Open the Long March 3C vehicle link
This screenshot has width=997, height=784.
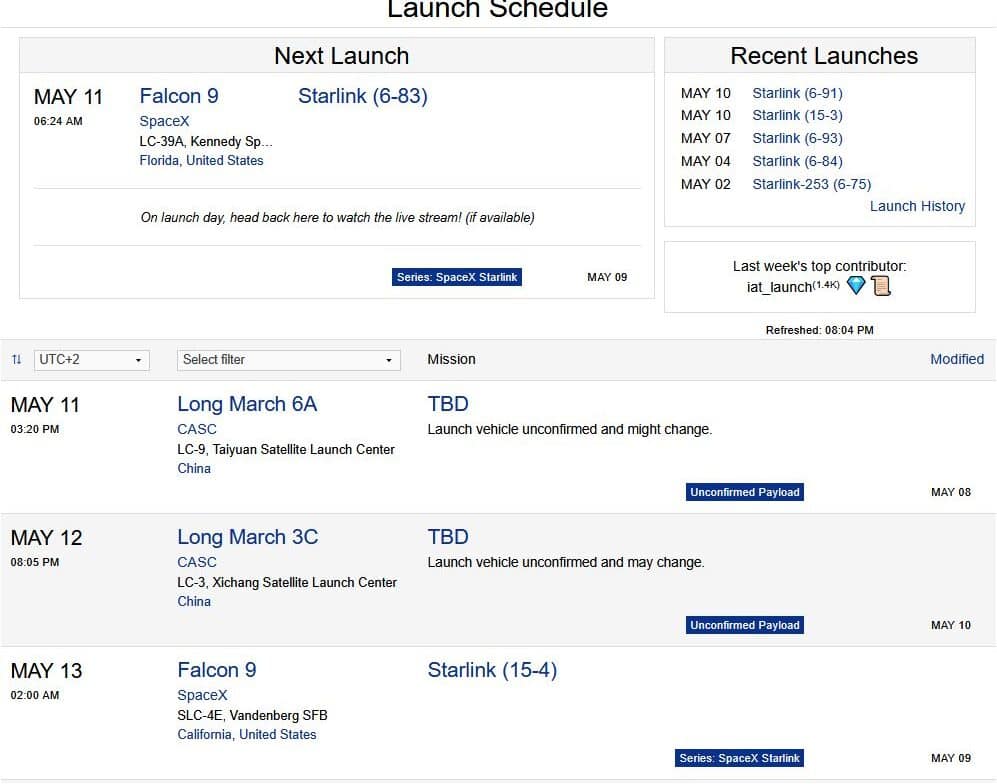[247, 537]
